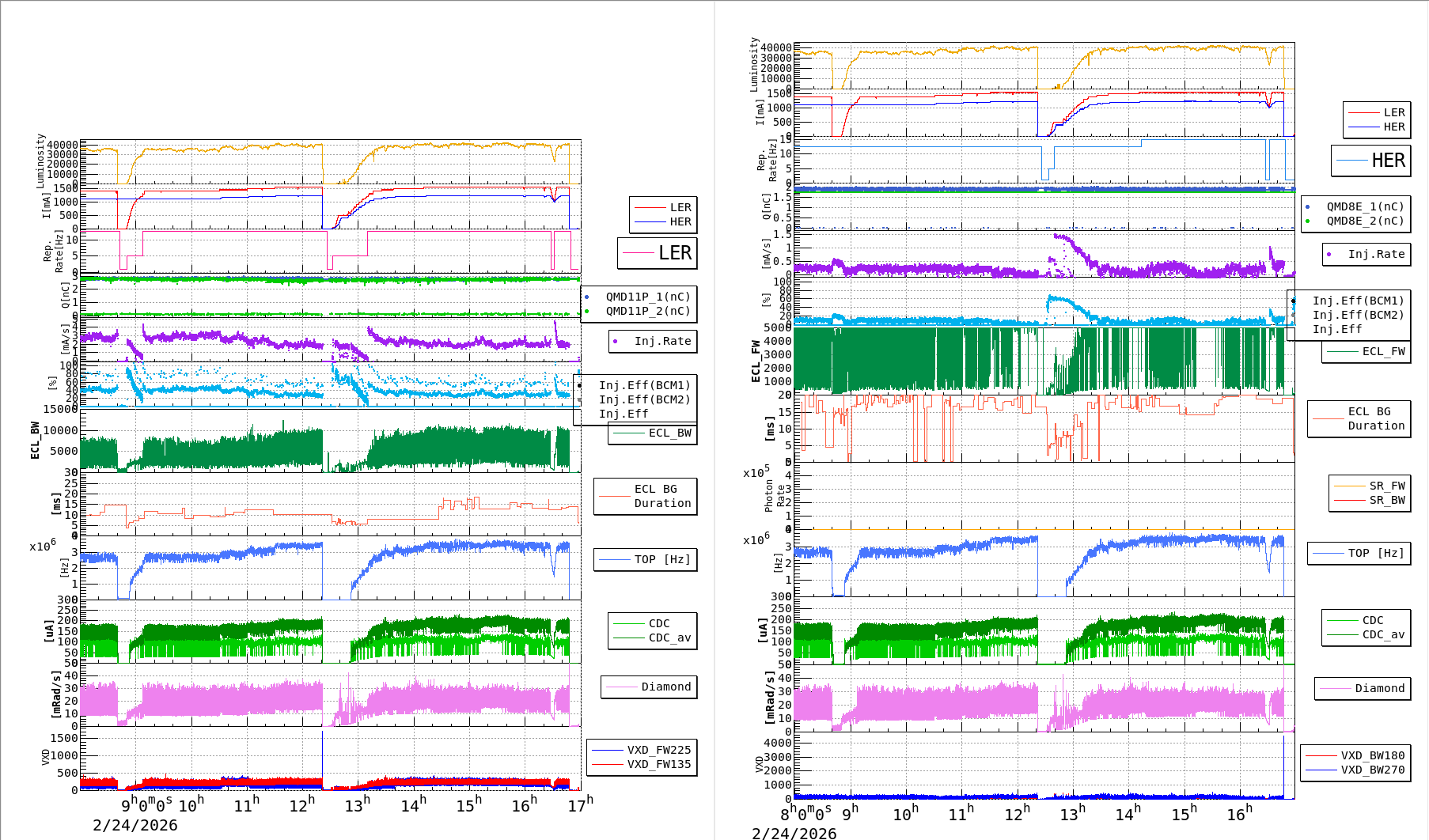
Task: Click the 2/24/2026 date under left plot
Action: (135, 825)
